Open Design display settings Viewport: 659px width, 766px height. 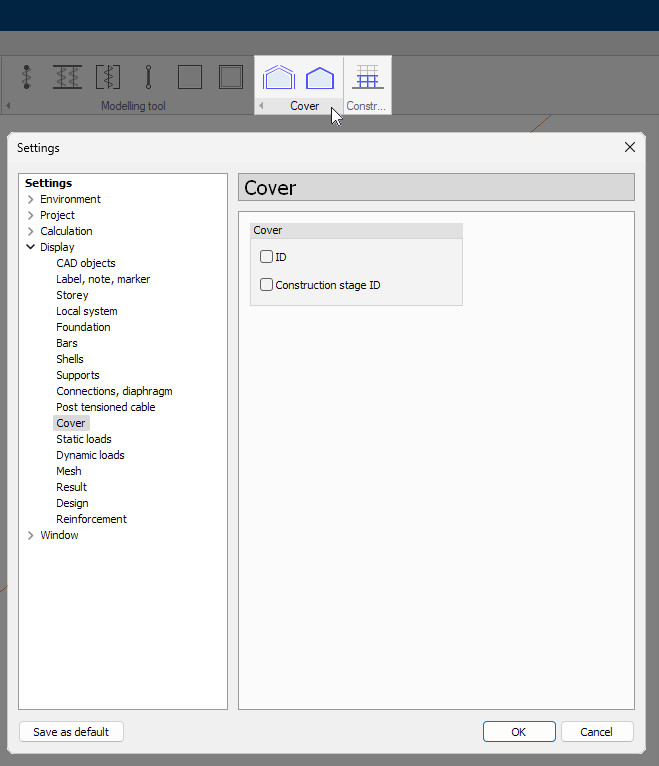pos(72,503)
